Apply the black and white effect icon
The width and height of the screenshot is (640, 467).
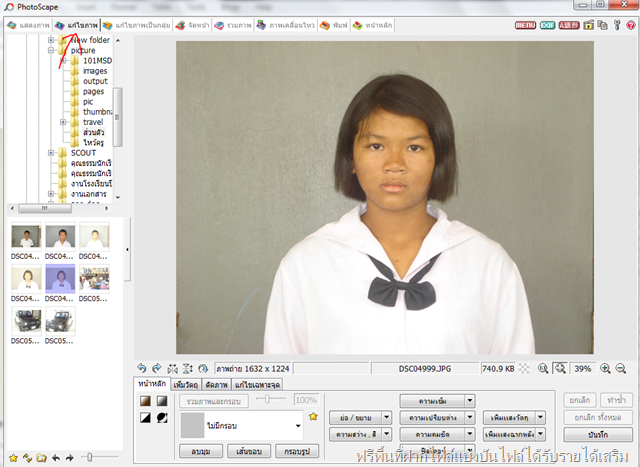[x=145, y=418]
